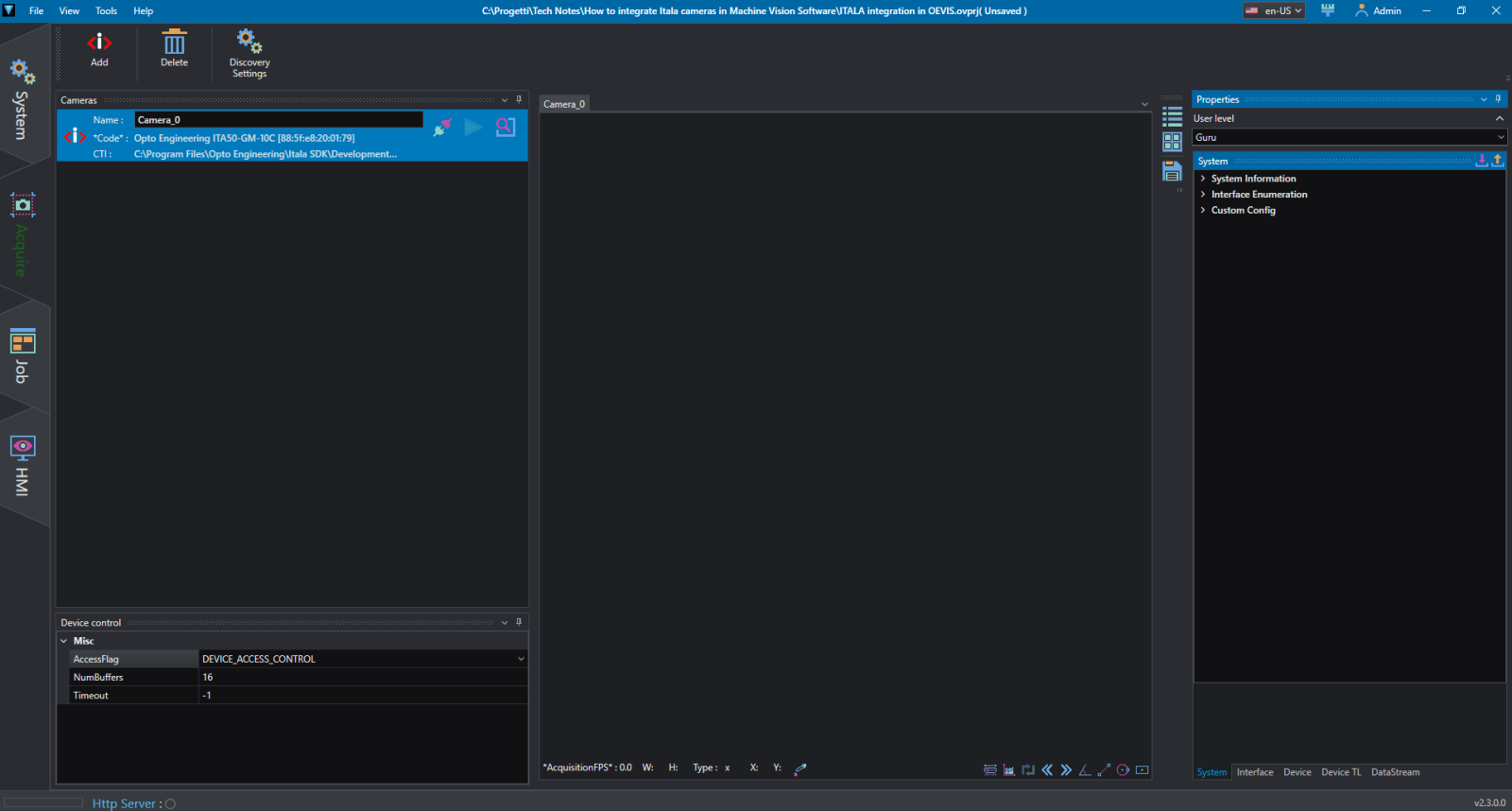Click the export arrow icon in System header
Image resolution: width=1512 pixels, height=811 pixels.
pos(1498,161)
